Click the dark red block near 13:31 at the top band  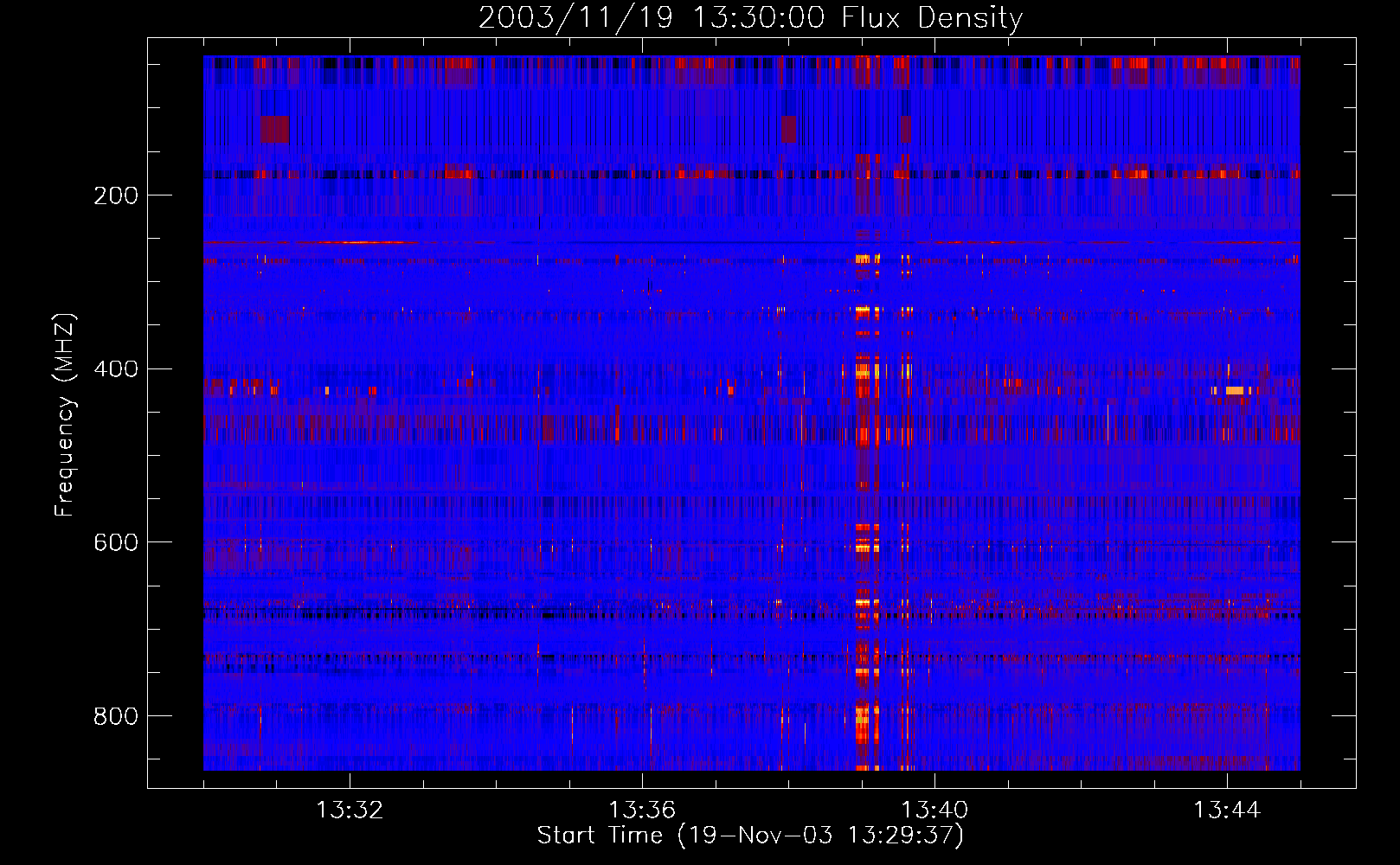275,129
